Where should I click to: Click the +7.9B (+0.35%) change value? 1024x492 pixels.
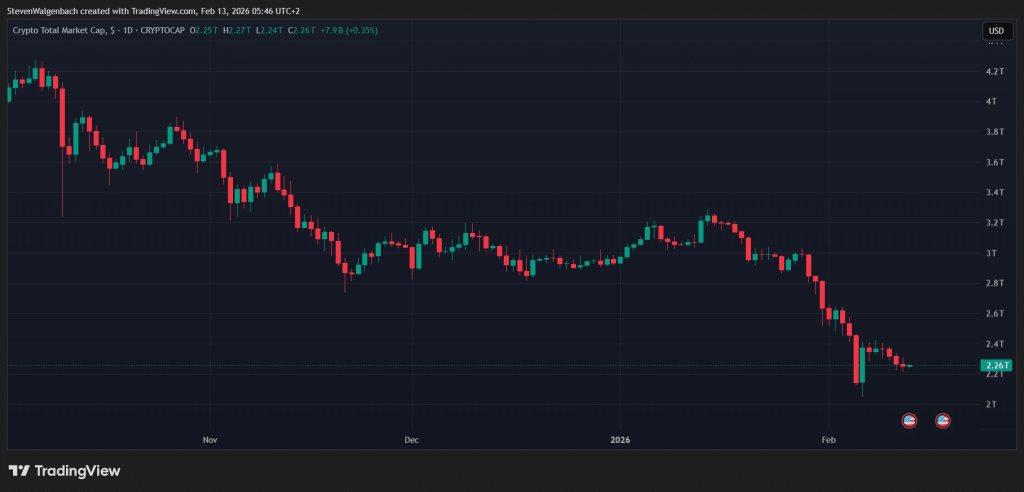click(x=348, y=31)
